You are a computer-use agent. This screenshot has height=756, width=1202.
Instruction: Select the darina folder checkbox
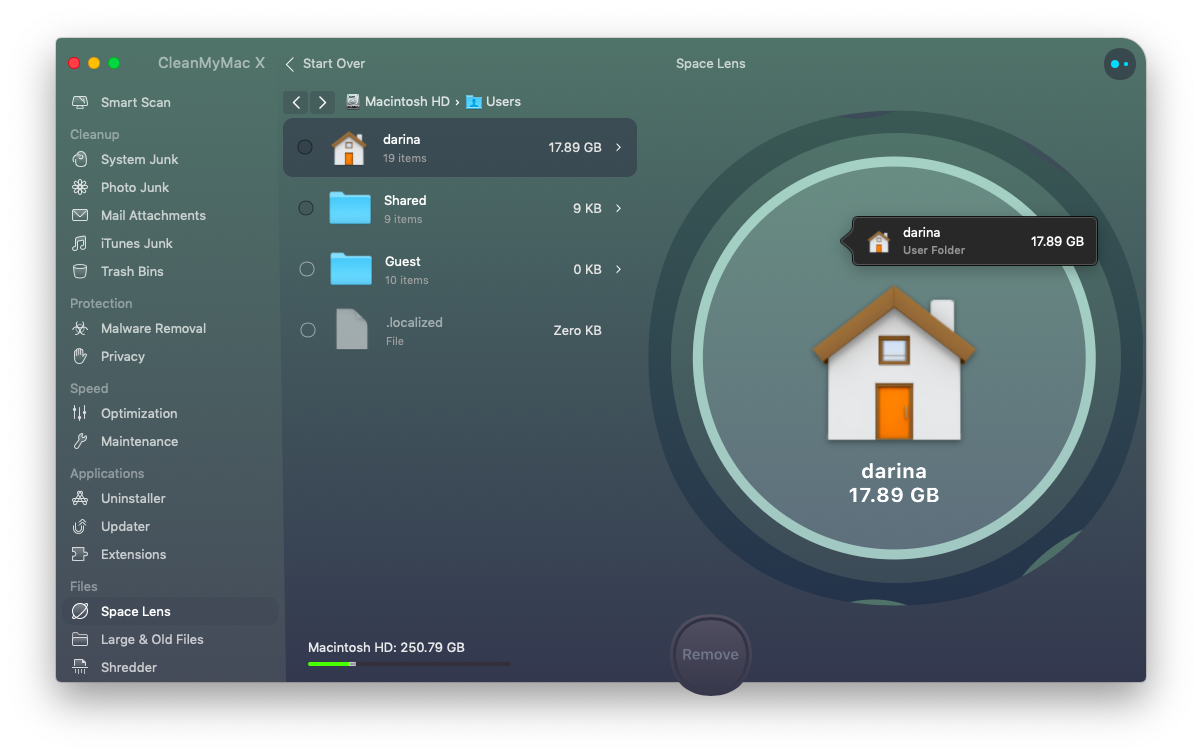306,147
